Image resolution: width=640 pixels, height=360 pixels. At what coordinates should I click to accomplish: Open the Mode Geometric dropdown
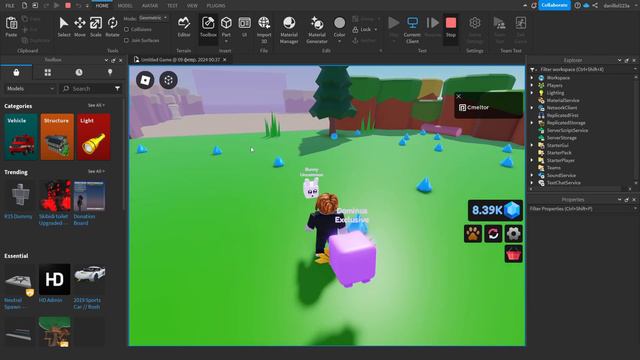153,18
